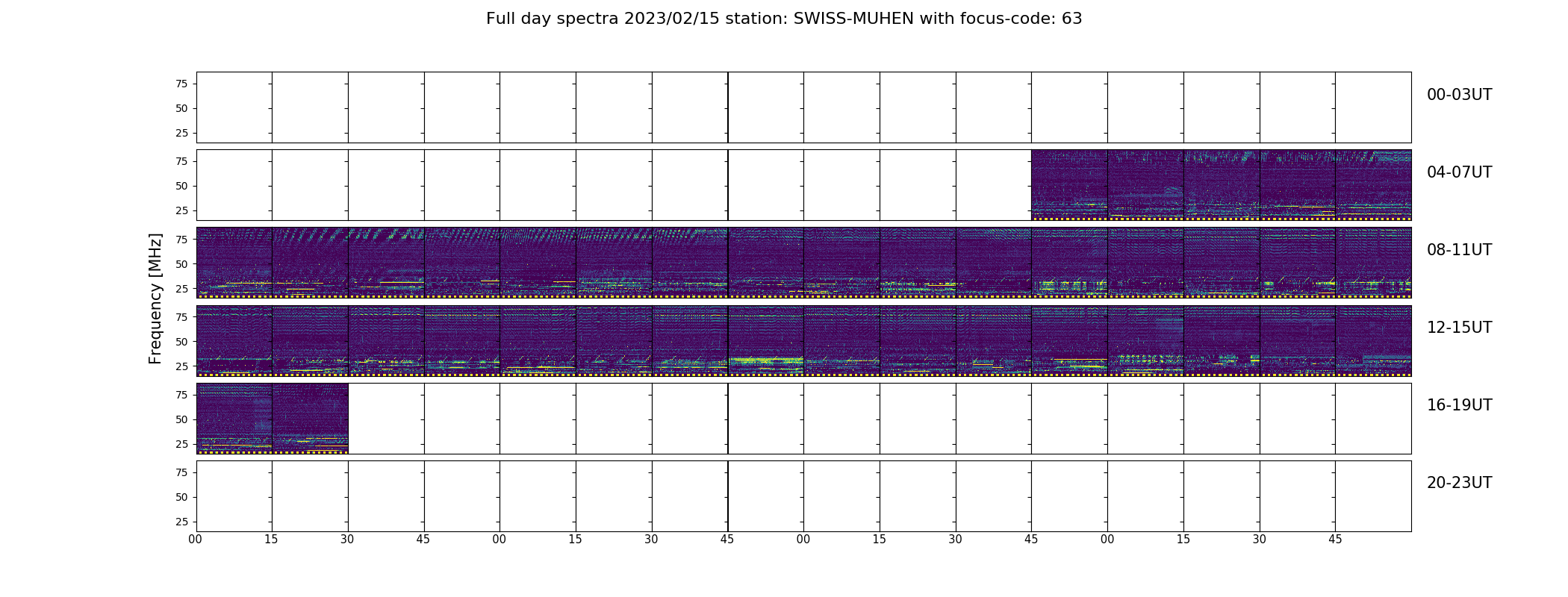Click the '75' y-axis tick of the 00-03UT row

pos(181,84)
